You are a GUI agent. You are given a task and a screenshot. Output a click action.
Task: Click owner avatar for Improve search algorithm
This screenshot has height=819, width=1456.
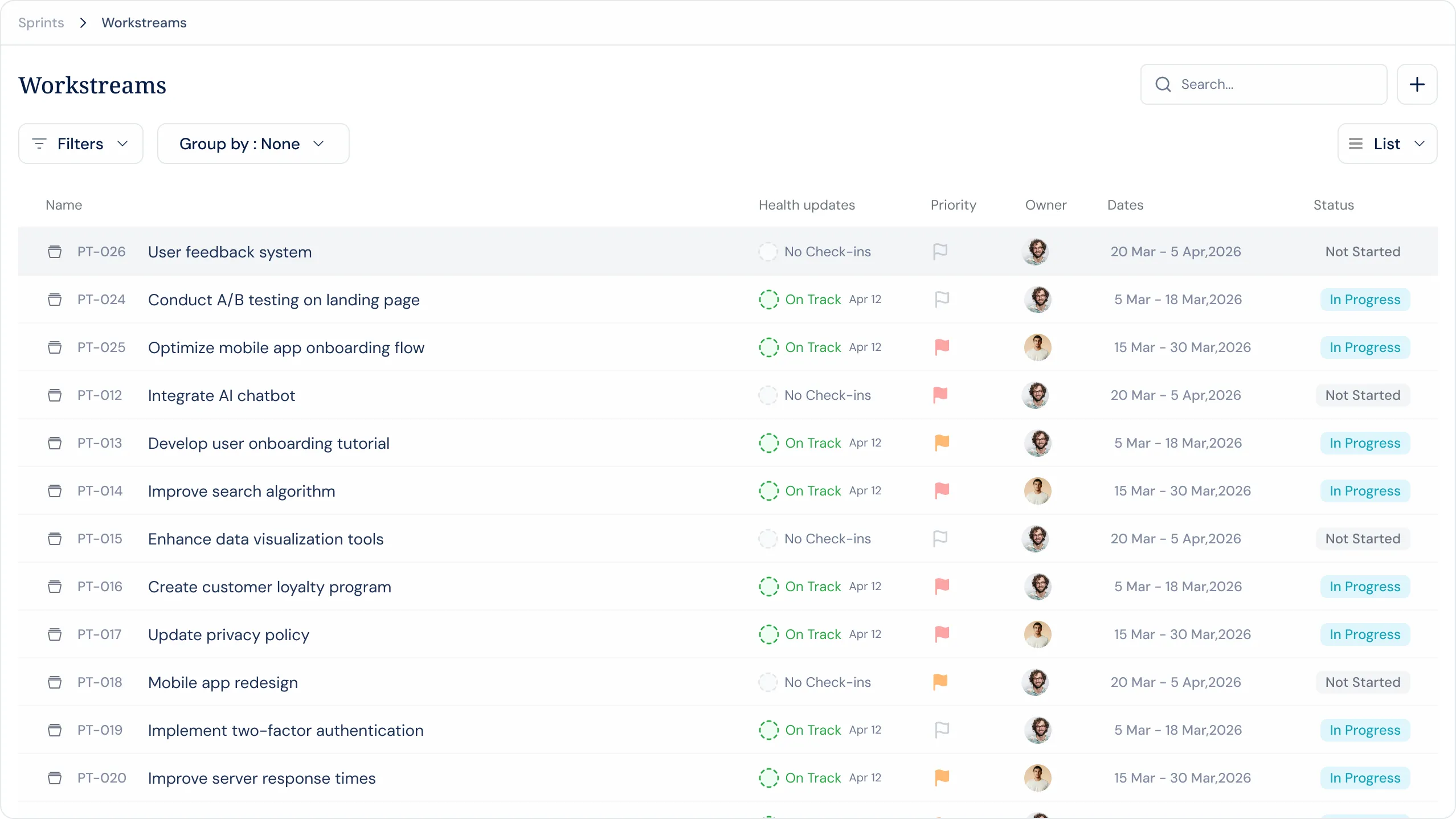[1038, 491]
